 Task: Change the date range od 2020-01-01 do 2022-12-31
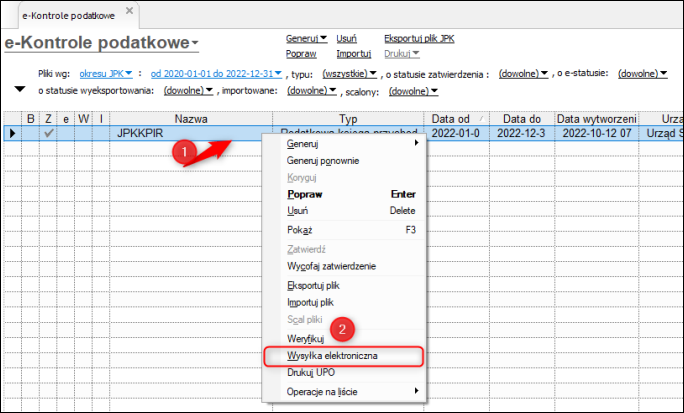(x=216, y=74)
